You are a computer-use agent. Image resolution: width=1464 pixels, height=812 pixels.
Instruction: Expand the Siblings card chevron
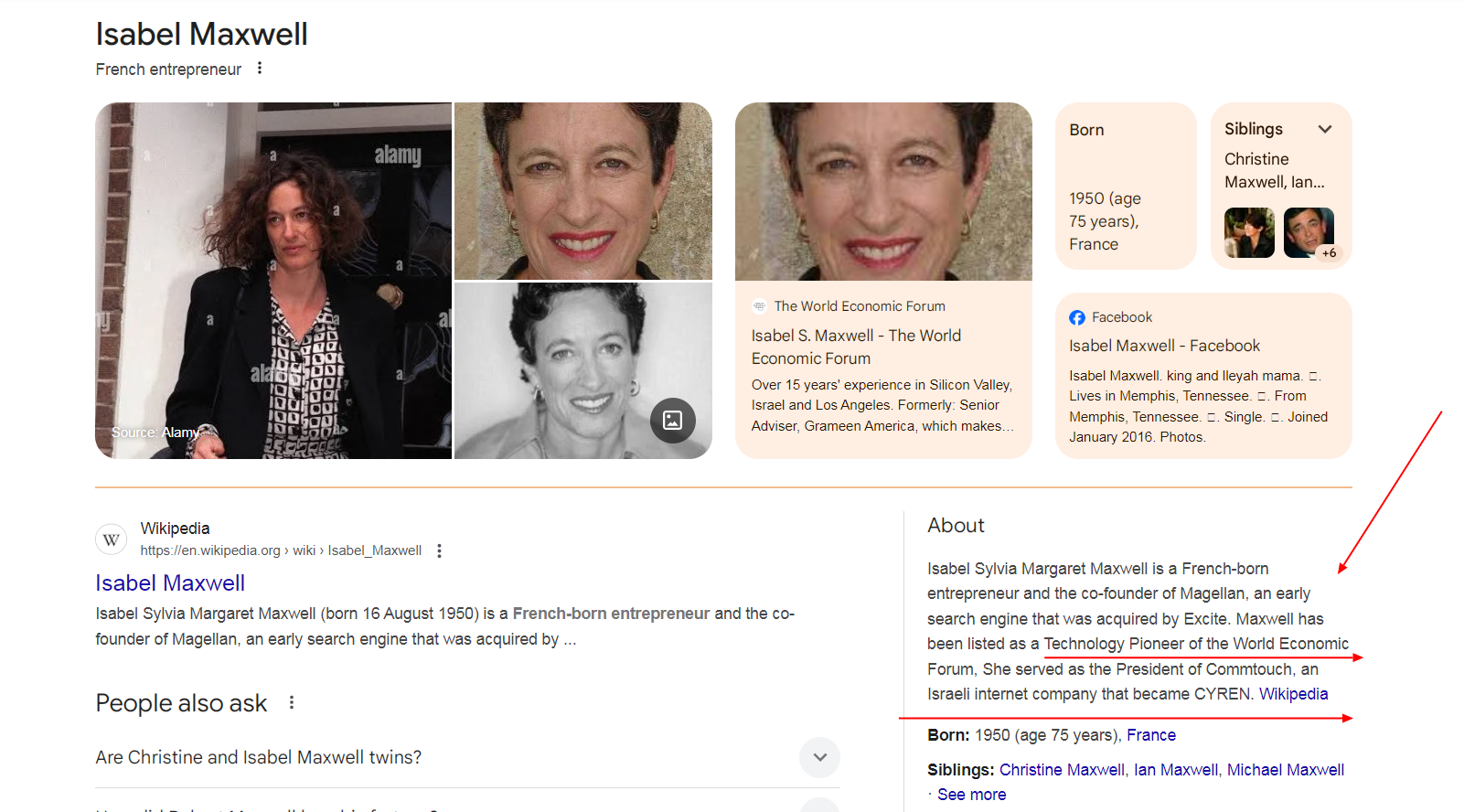(1325, 129)
